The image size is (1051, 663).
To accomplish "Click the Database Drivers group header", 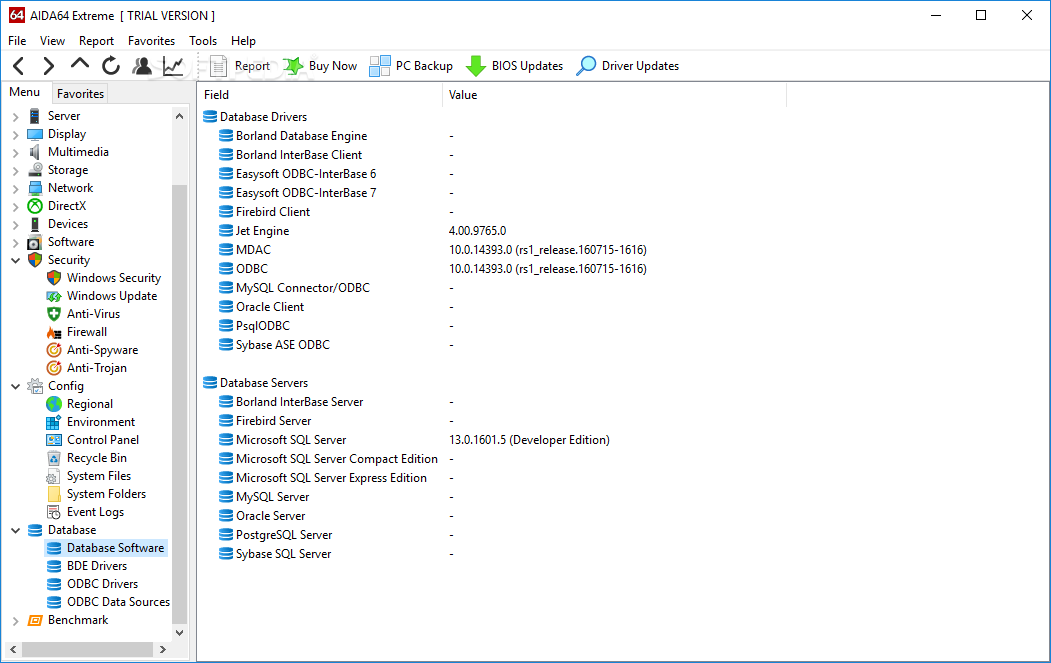I will click(x=255, y=117).
